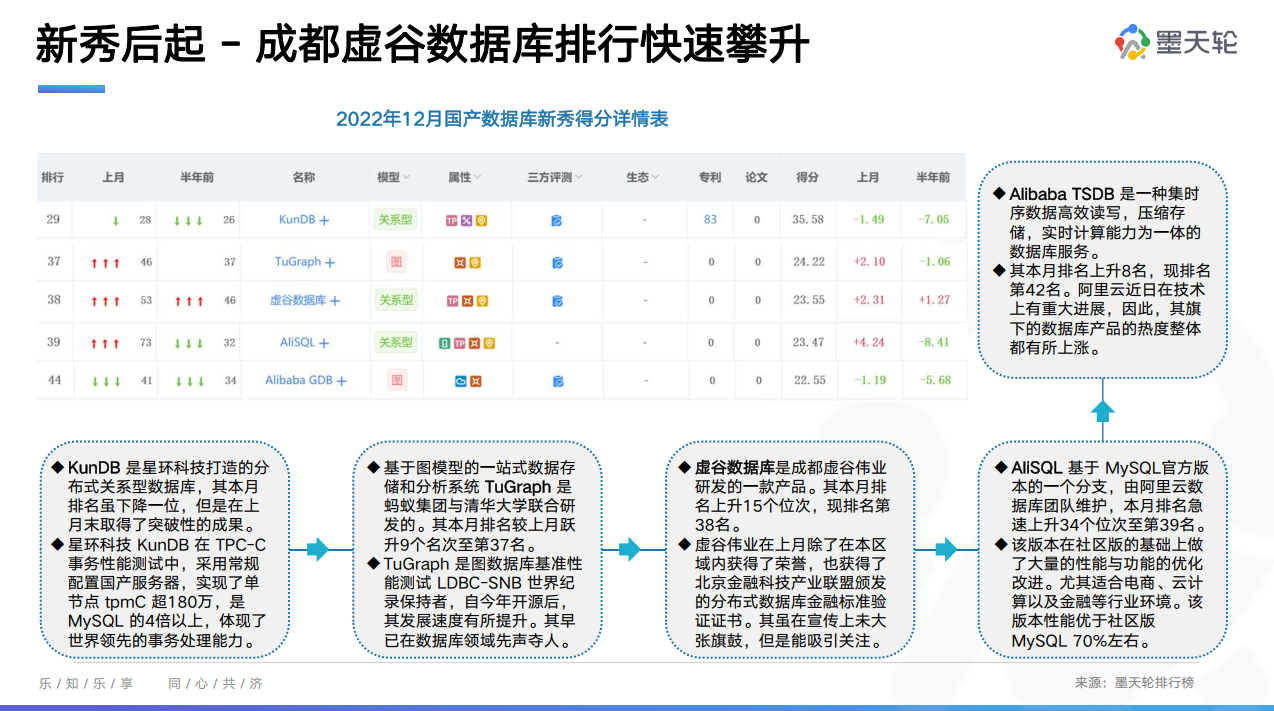Click the TP attribute icon in KunDB row
Viewport: 1274px width, 711px height.
pos(452,220)
